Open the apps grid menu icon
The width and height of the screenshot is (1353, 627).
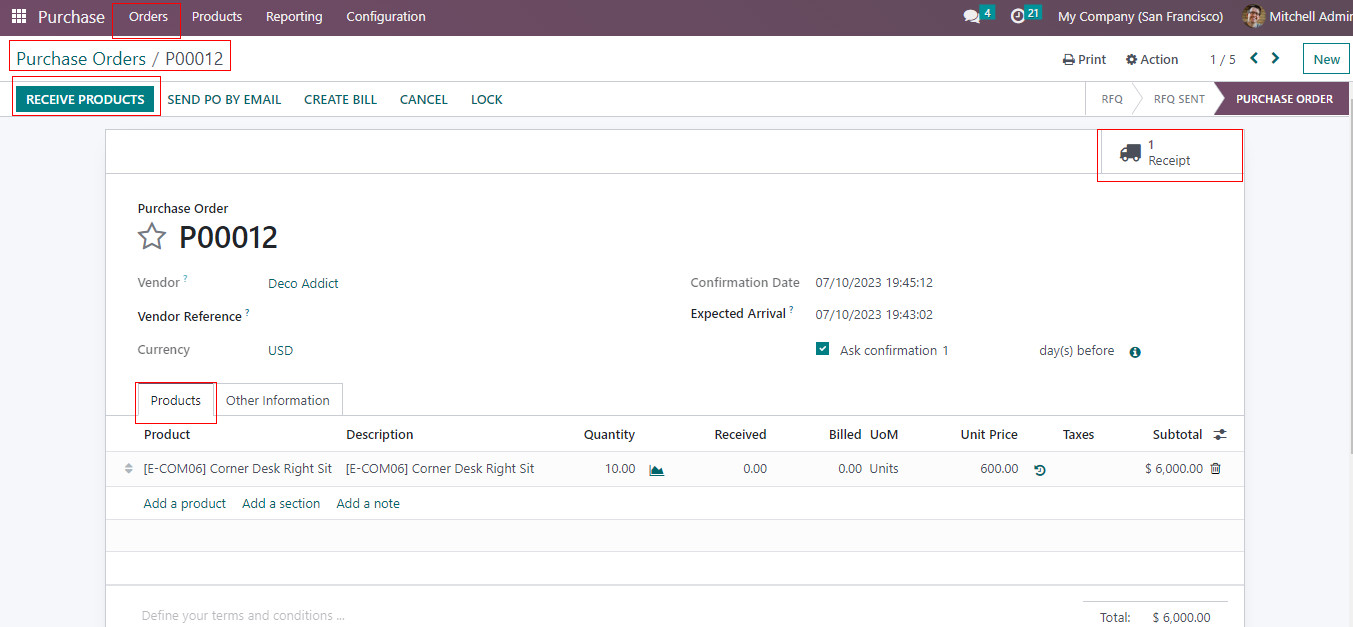pos(19,17)
